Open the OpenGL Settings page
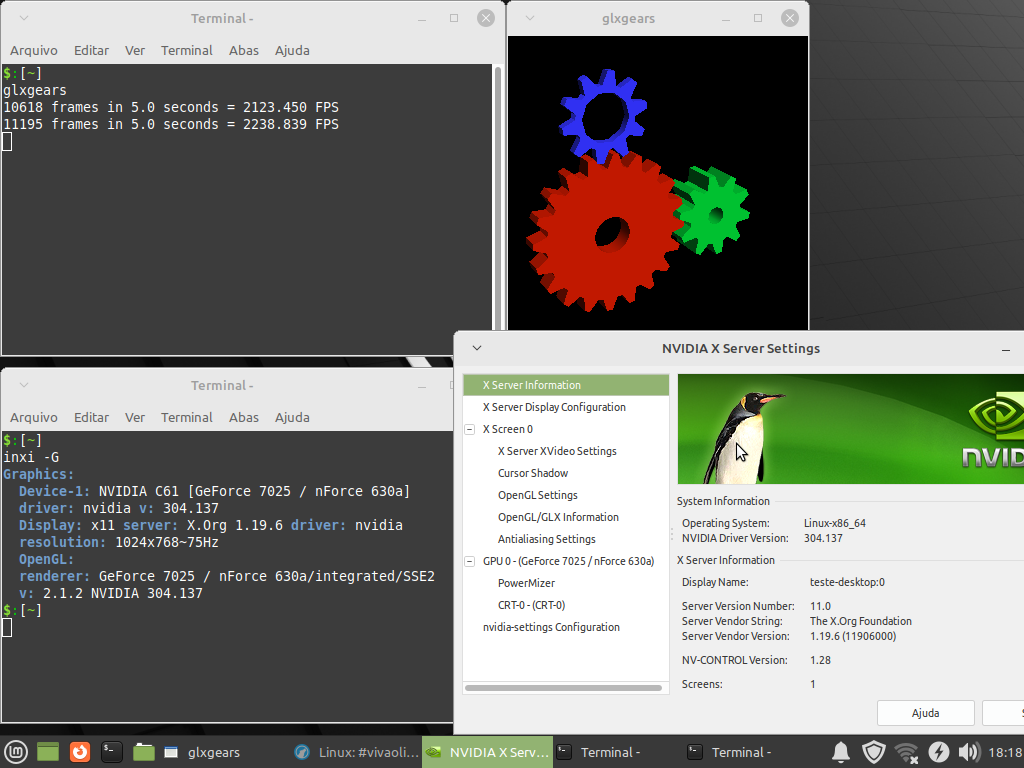Image resolution: width=1024 pixels, height=768 pixels. (x=537, y=495)
